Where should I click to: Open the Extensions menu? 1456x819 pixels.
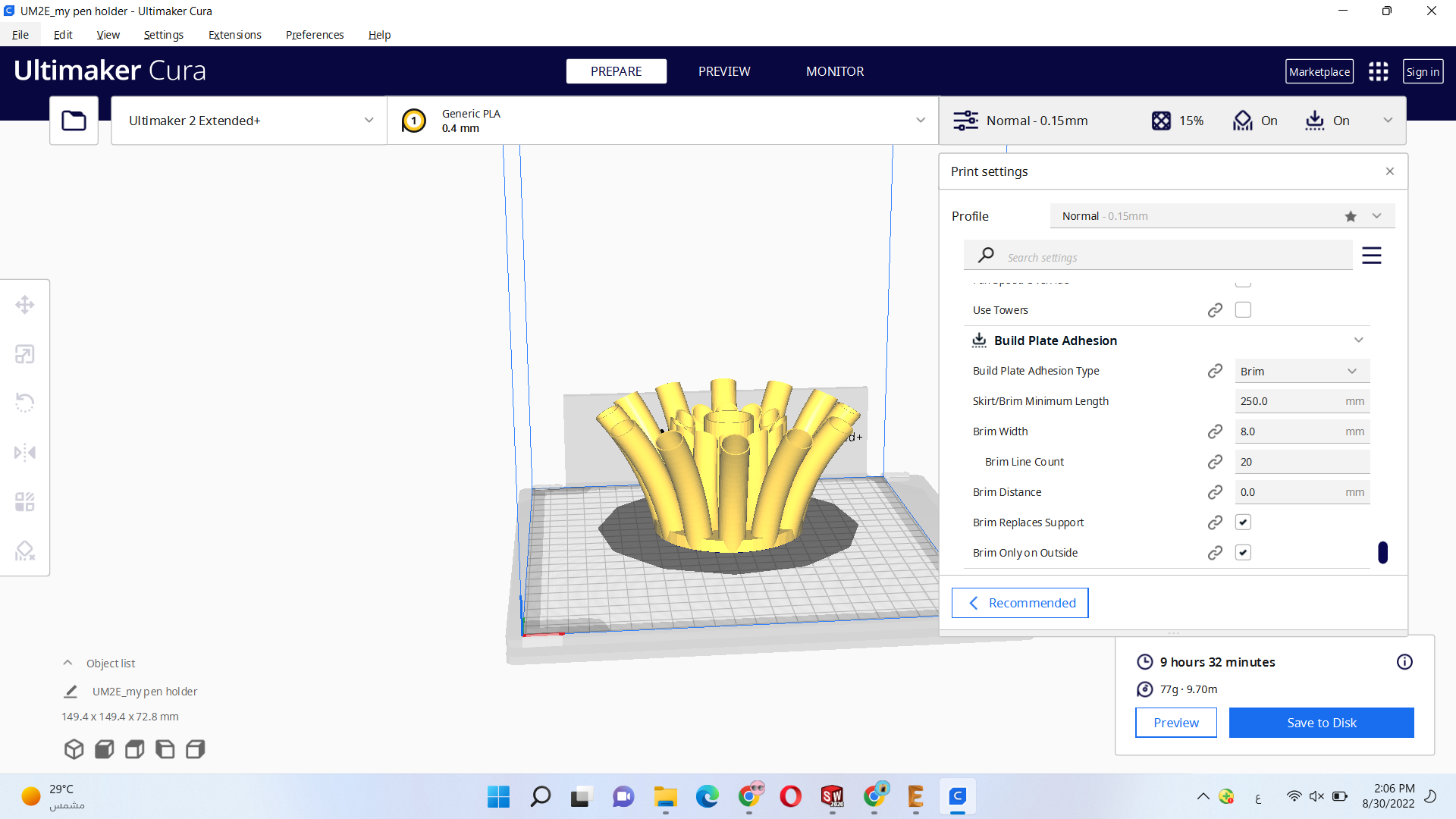234,35
